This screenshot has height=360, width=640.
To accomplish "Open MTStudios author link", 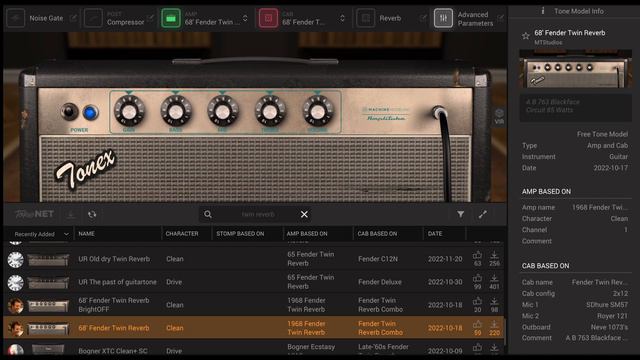I will pos(548,42).
